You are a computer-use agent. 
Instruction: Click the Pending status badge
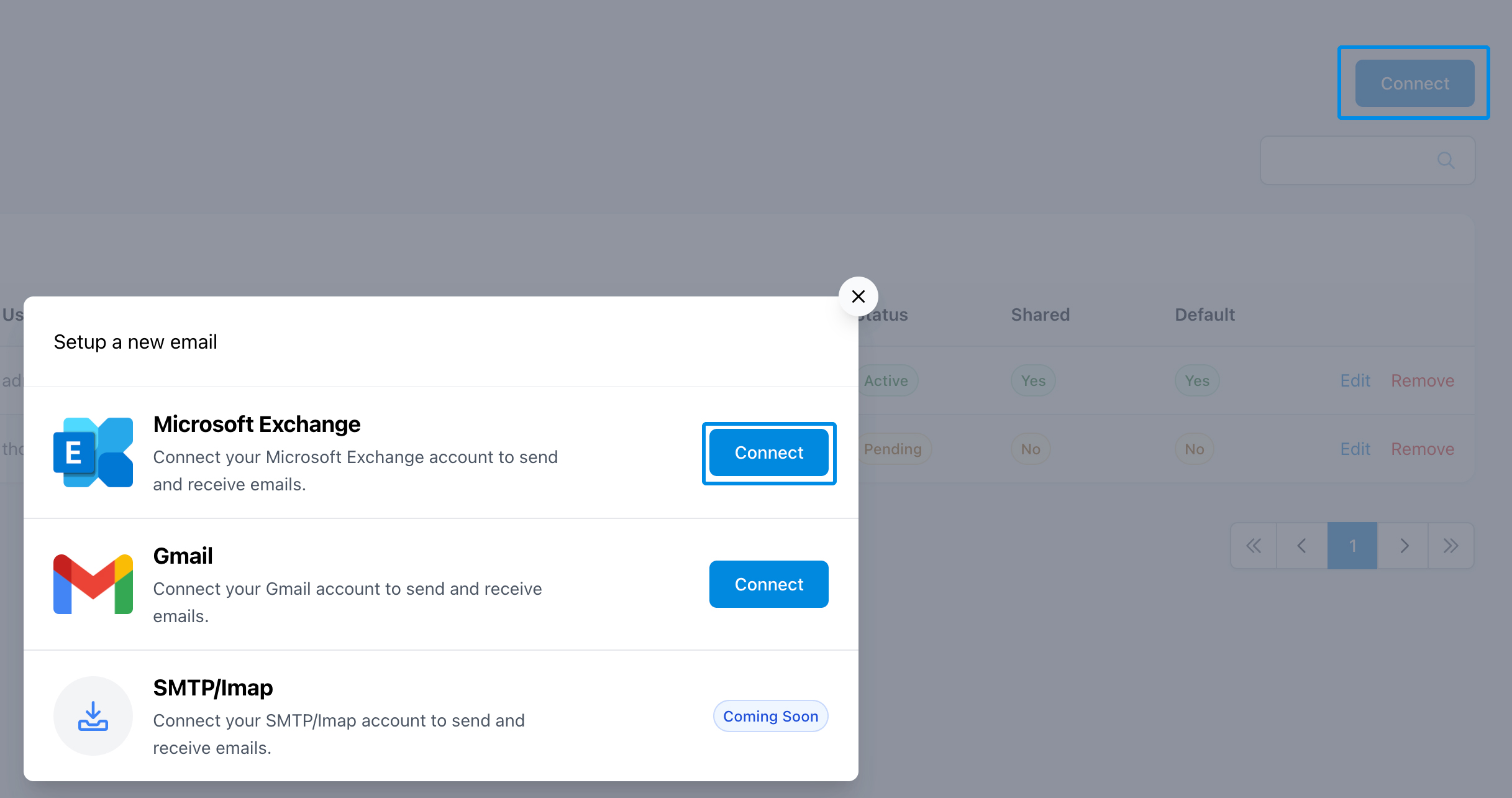coord(893,449)
